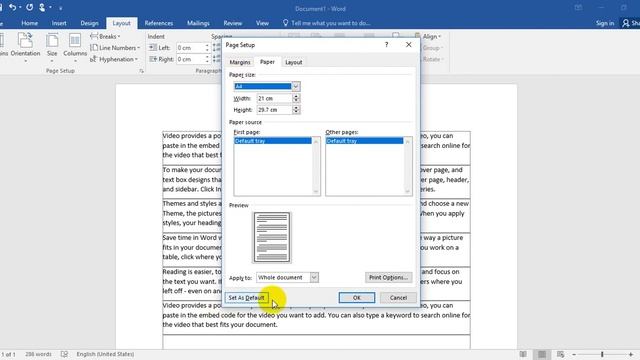Click the Indent Right input field
The width and height of the screenshot is (640, 360).
point(190,59)
